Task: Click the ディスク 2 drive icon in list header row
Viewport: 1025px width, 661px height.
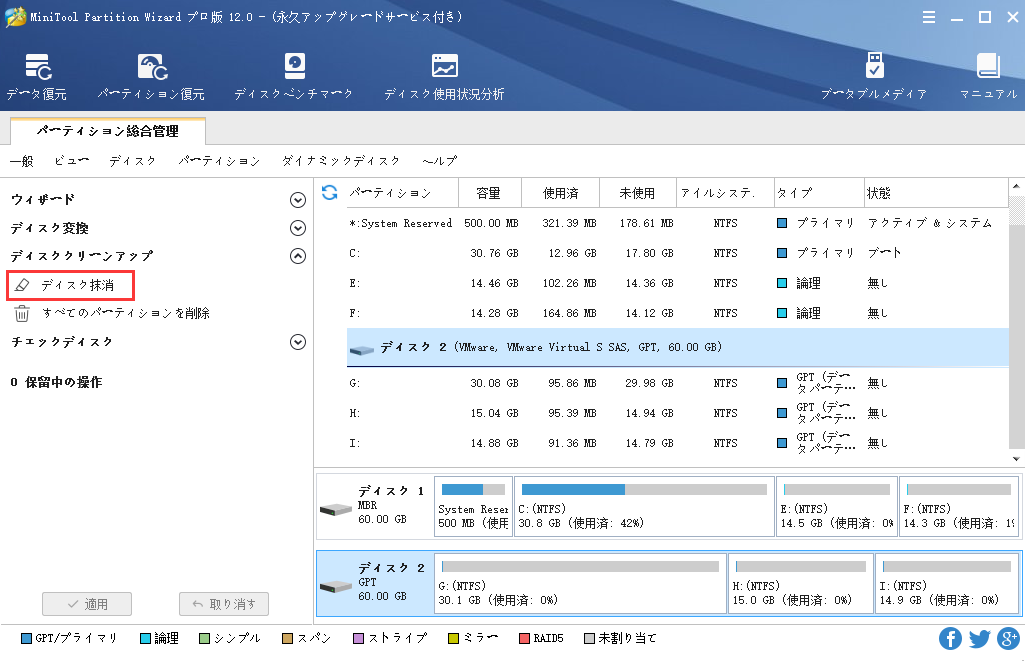Action: coord(361,348)
